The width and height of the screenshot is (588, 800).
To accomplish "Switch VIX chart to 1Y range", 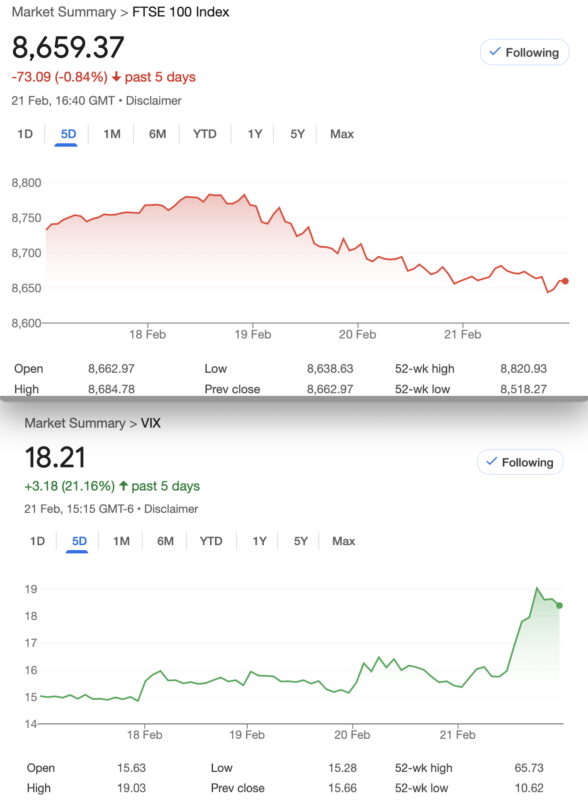I will (x=259, y=541).
